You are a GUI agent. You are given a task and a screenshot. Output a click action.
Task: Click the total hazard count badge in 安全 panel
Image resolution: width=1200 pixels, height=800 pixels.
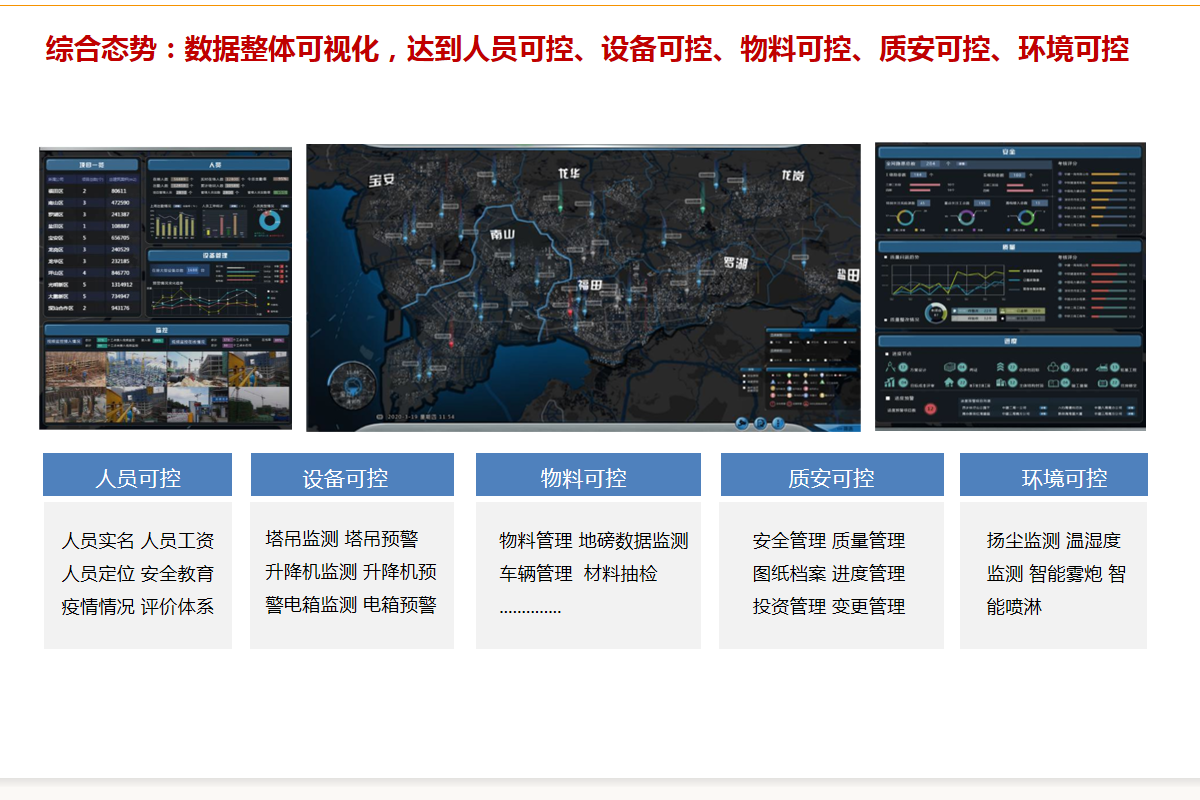930,164
